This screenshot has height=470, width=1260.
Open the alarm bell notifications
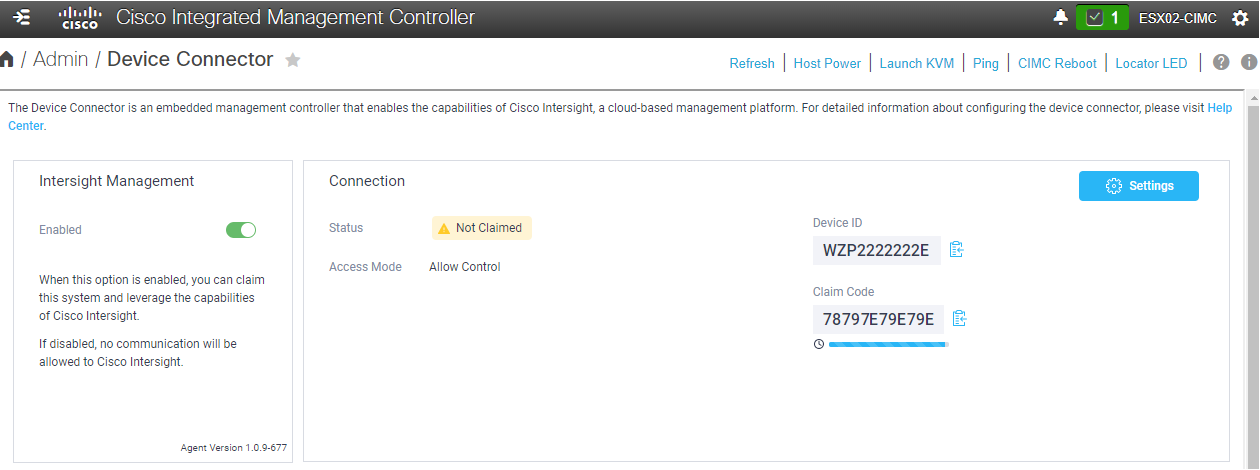pyautogui.click(x=1060, y=17)
